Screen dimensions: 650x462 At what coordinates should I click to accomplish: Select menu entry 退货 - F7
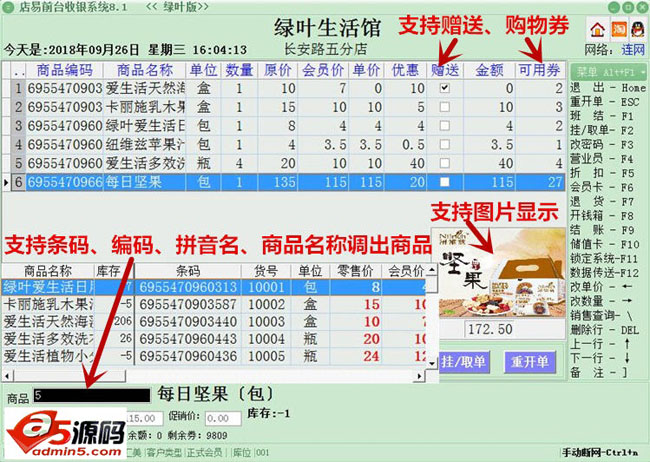601,202
